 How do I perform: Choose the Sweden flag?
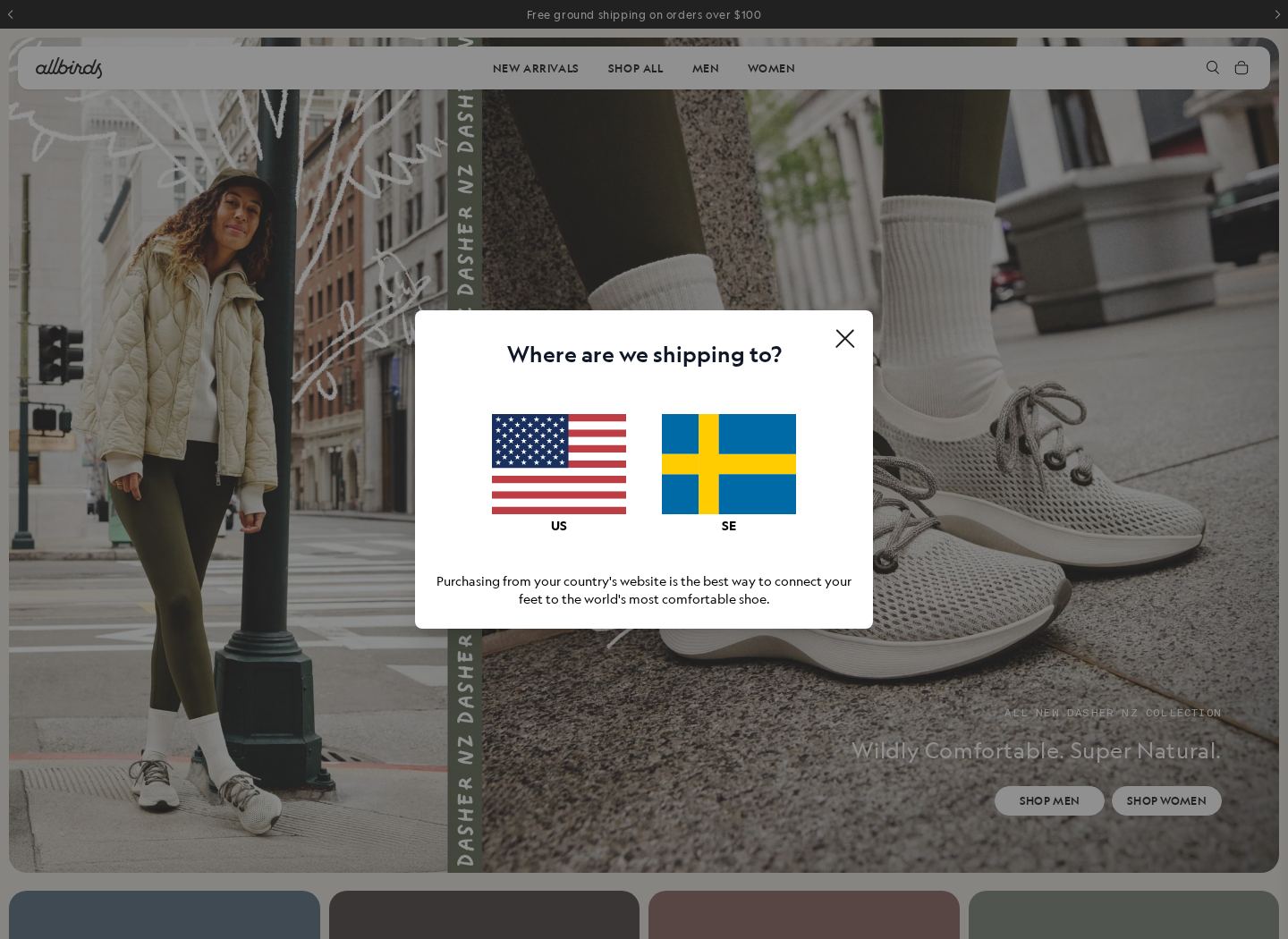coord(729,464)
